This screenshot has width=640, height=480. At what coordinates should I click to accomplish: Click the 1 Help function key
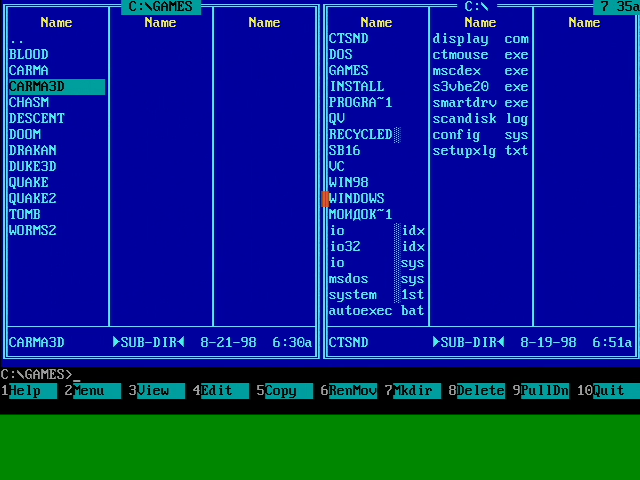pos(29,391)
